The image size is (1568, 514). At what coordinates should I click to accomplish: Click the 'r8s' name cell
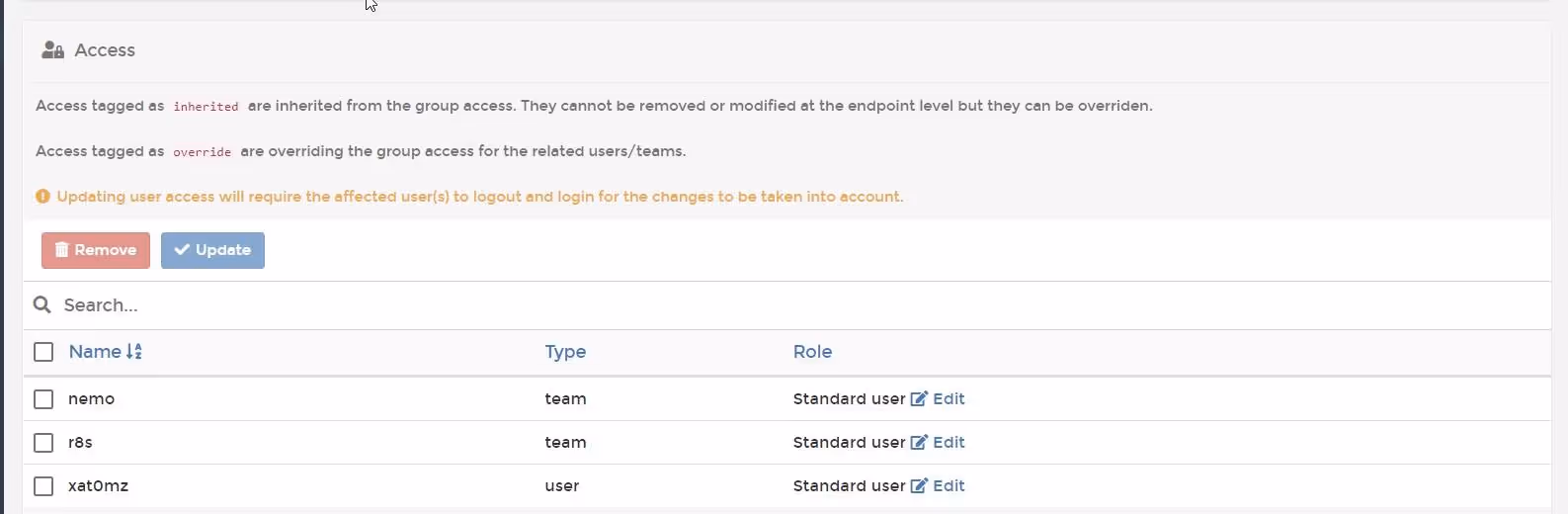coord(80,443)
